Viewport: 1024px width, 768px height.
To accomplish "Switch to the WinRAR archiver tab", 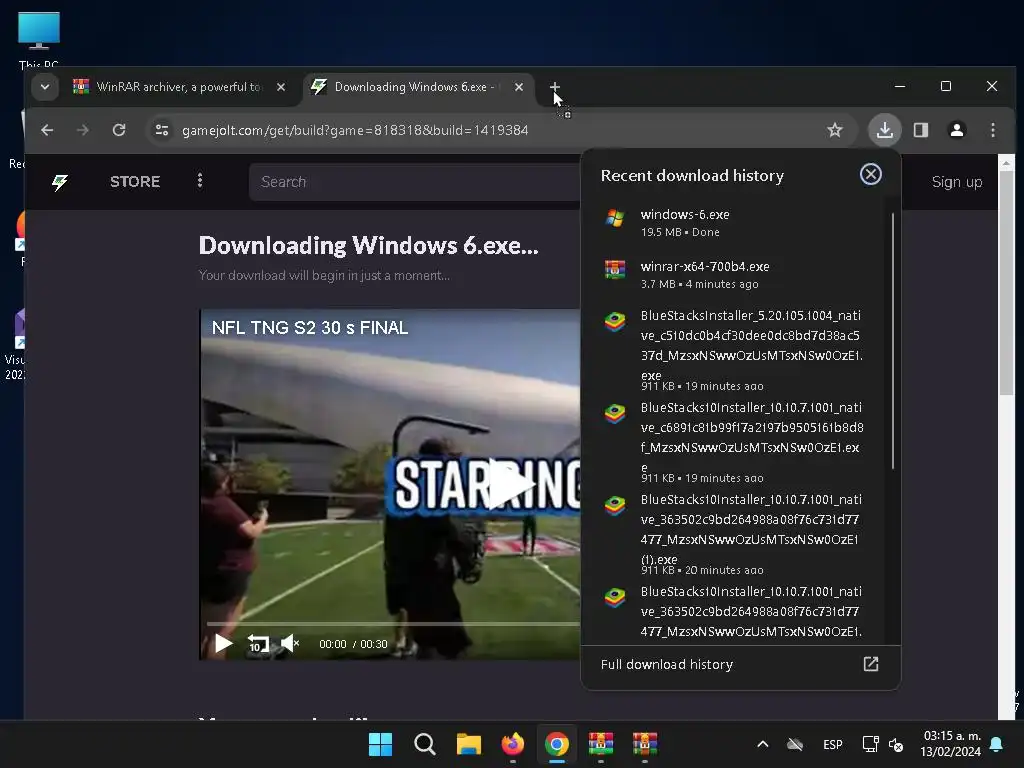I will [x=178, y=87].
